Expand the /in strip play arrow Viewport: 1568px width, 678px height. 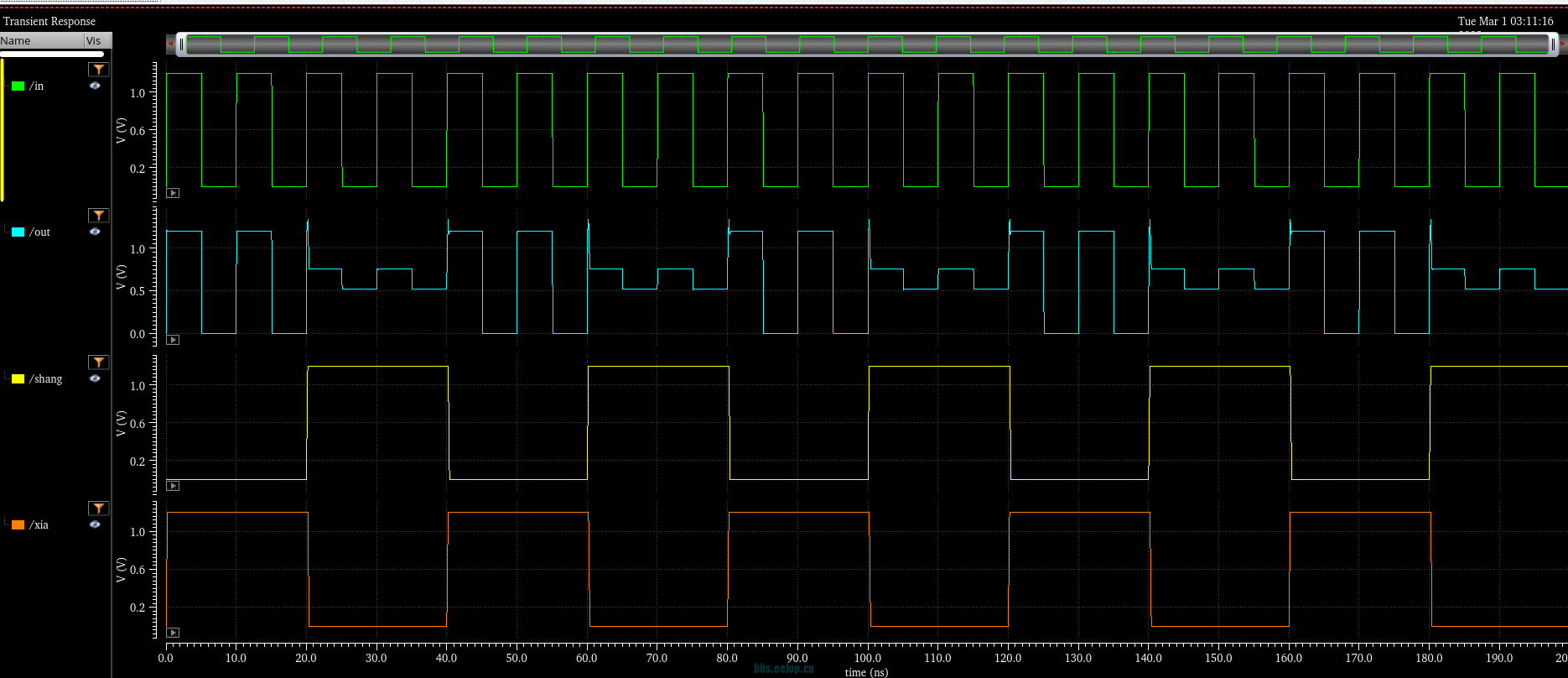[x=173, y=193]
